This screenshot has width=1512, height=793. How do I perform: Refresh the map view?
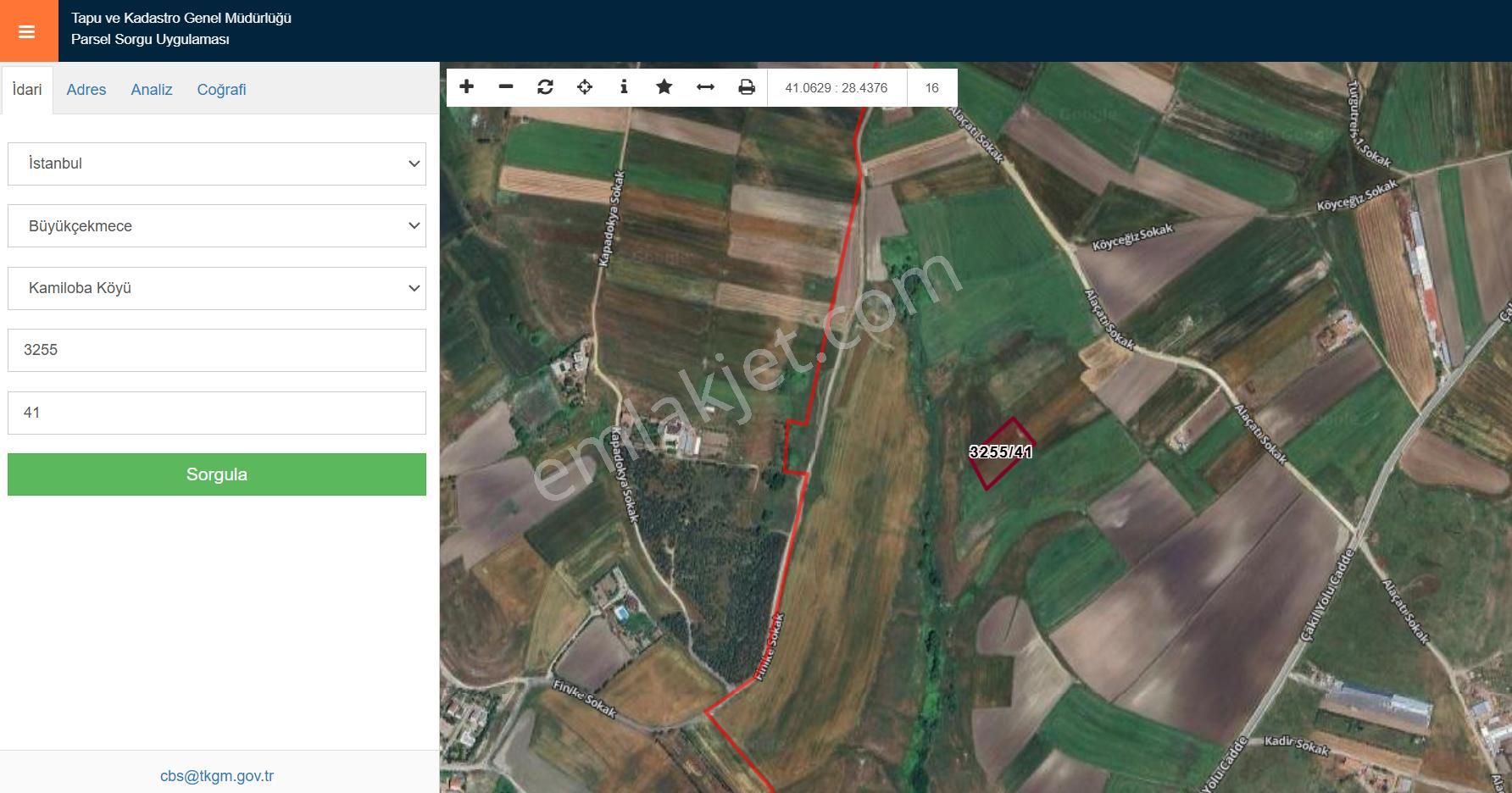(x=545, y=86)
